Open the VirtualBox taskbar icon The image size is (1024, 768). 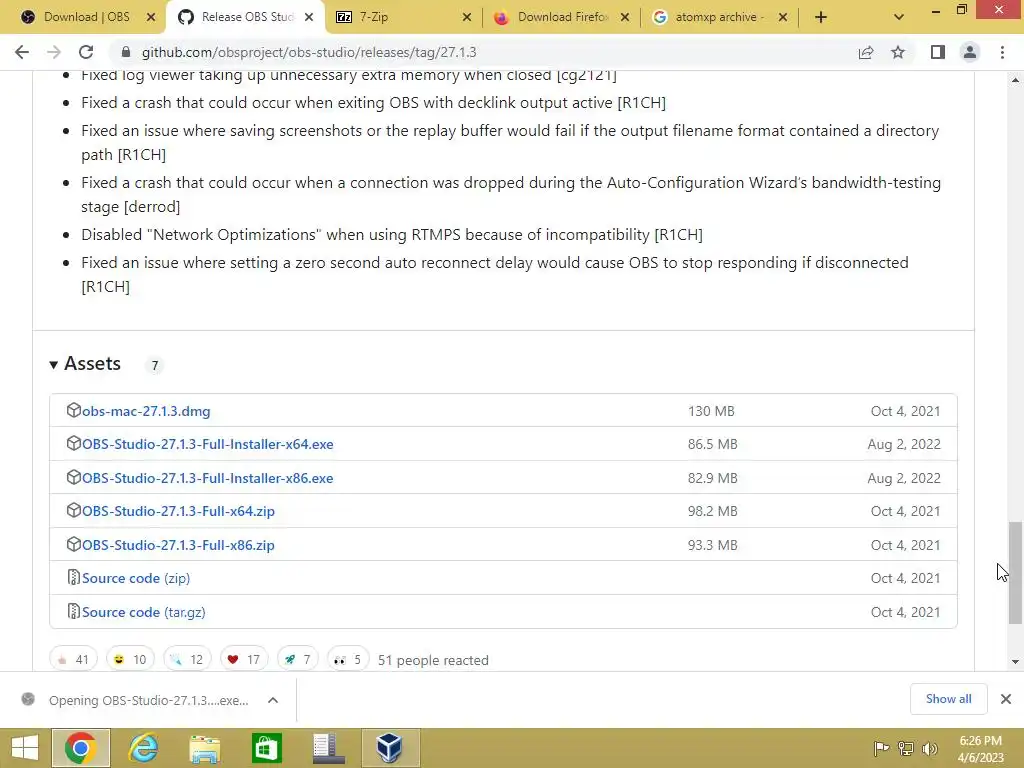tap(389, 748)
